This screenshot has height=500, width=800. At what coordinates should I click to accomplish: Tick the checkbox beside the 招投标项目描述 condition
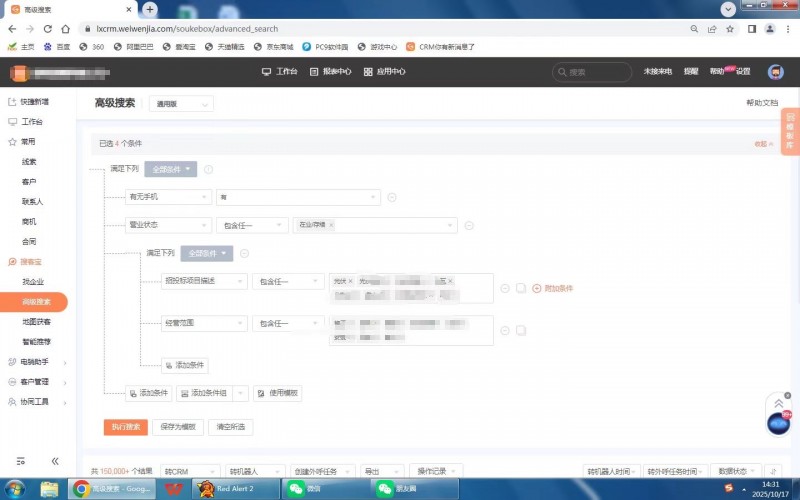(520, 288)
